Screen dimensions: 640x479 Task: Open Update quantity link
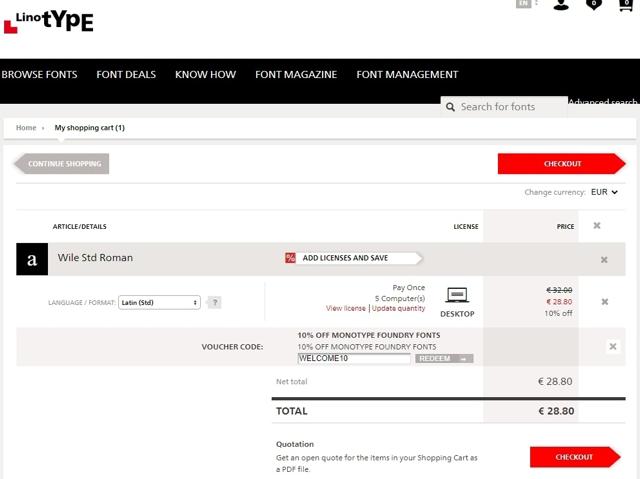click(398, 308)
